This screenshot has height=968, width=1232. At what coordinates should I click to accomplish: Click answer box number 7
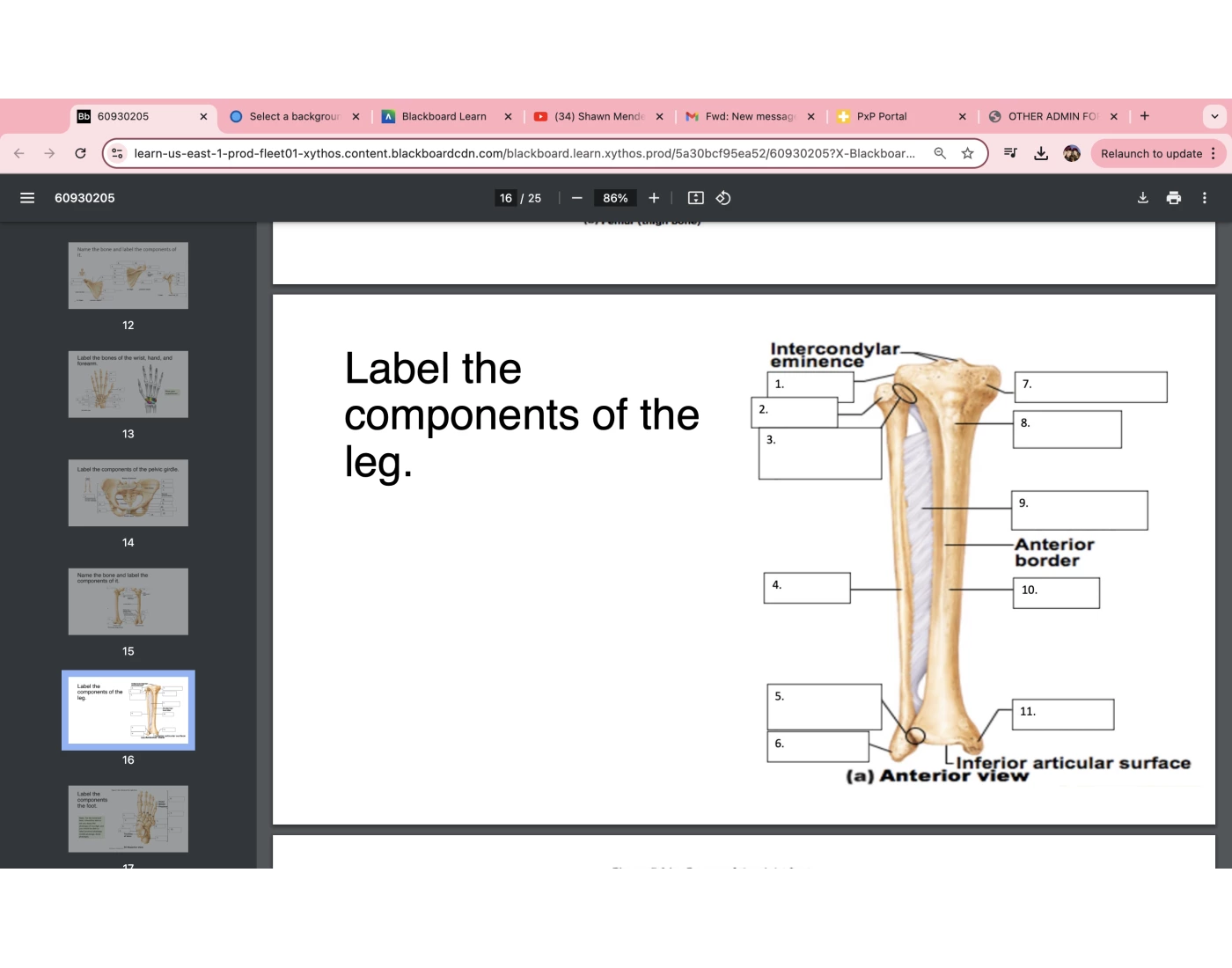pos(1090,387)
